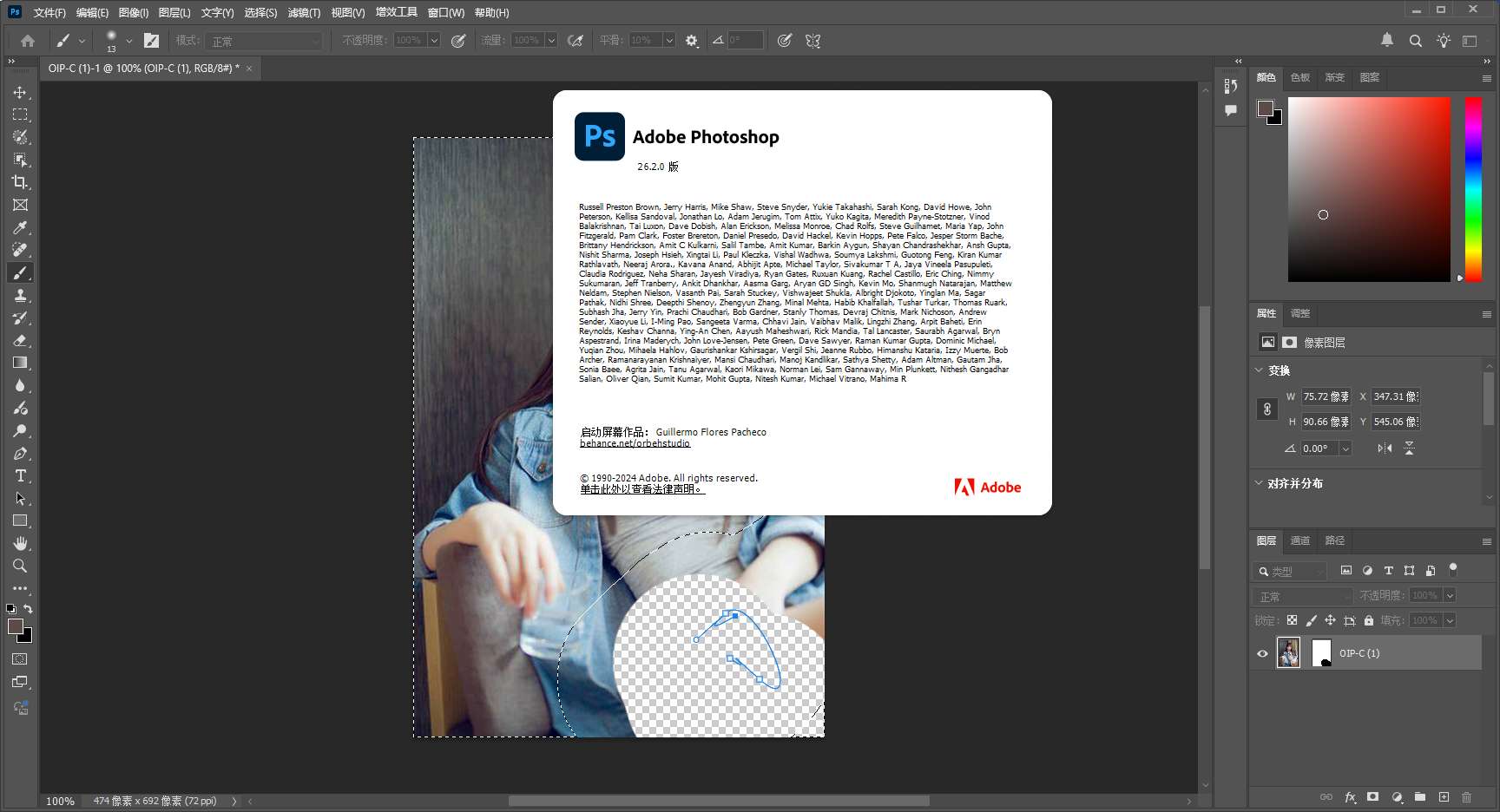
Task: Open the rotation angle dropdown in Properties
Action: click(1345, 449)
